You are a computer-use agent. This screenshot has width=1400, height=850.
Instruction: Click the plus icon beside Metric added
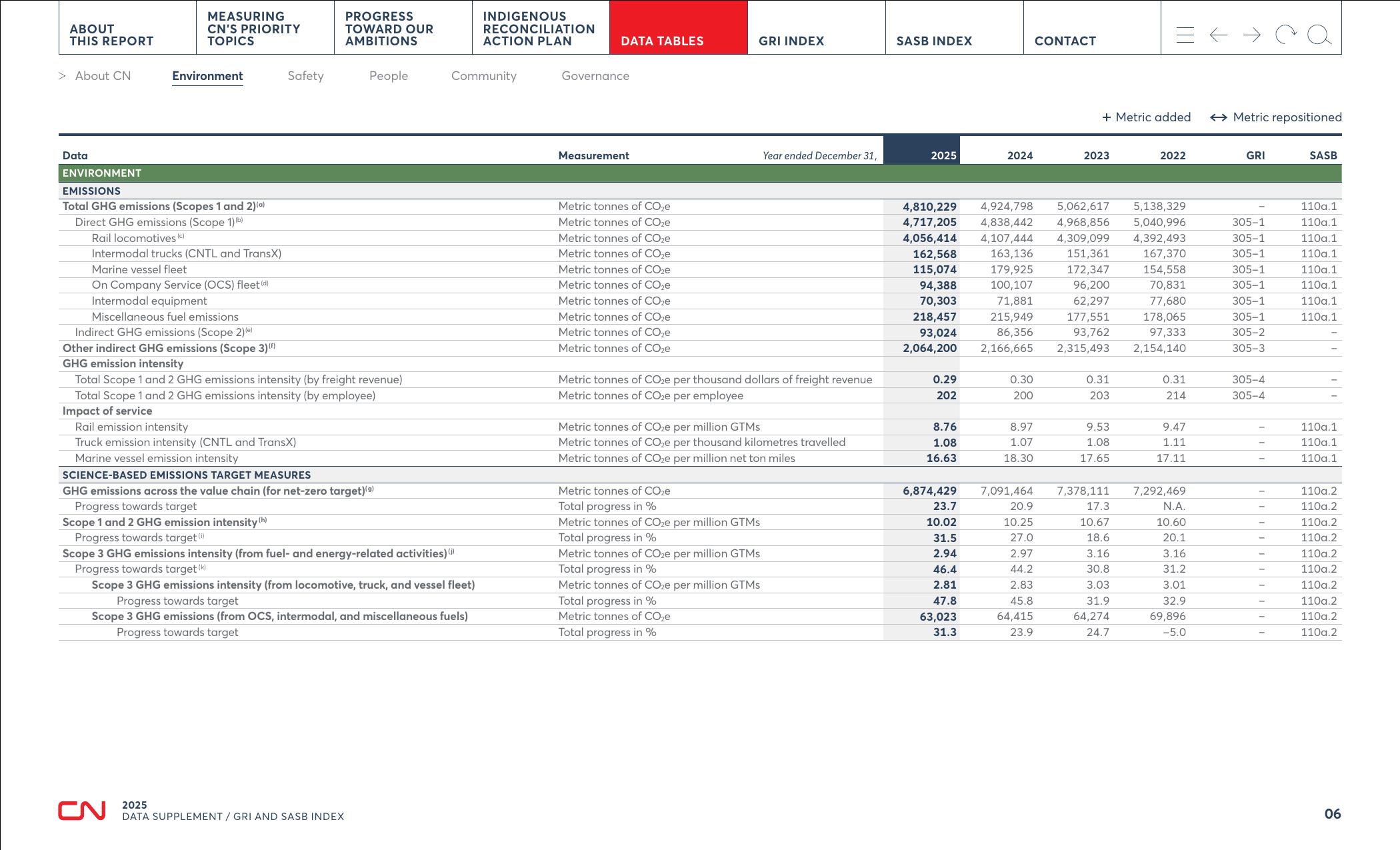click(1107, 117)
